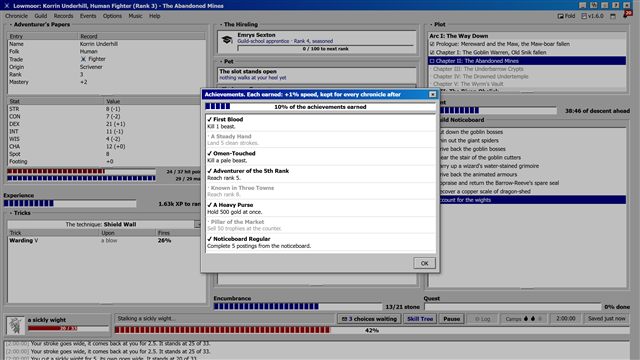640x360 pixels.
Task: Click the stalking progress bar at 42%
Action: coord(372,330)
